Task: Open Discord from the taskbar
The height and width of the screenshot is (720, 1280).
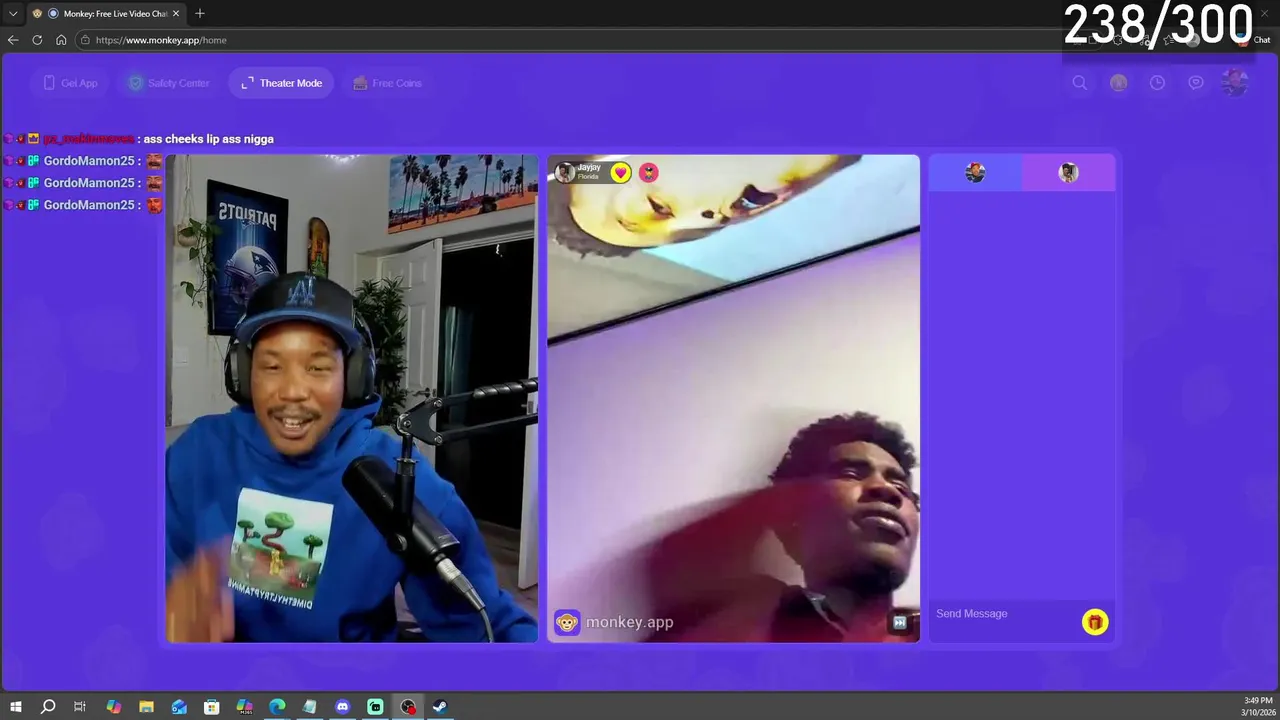Action: pos(342,707)
